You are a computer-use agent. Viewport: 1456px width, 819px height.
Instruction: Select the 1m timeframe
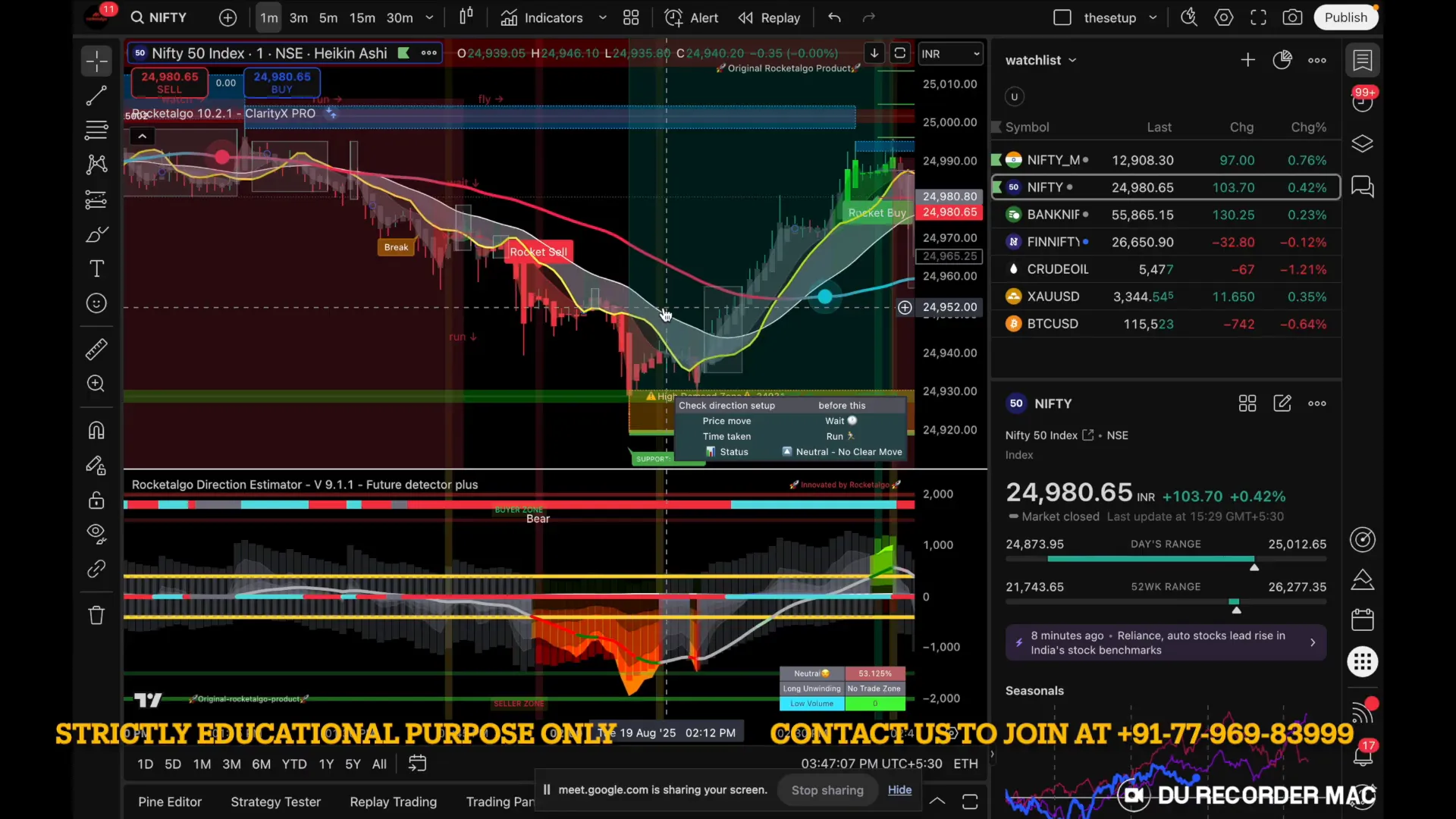(x=268, y=17)
